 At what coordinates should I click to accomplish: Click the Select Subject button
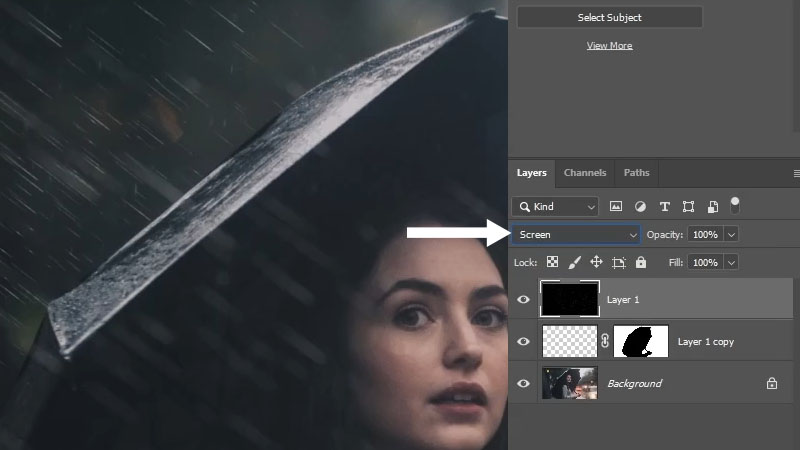(x=610, y=17)
